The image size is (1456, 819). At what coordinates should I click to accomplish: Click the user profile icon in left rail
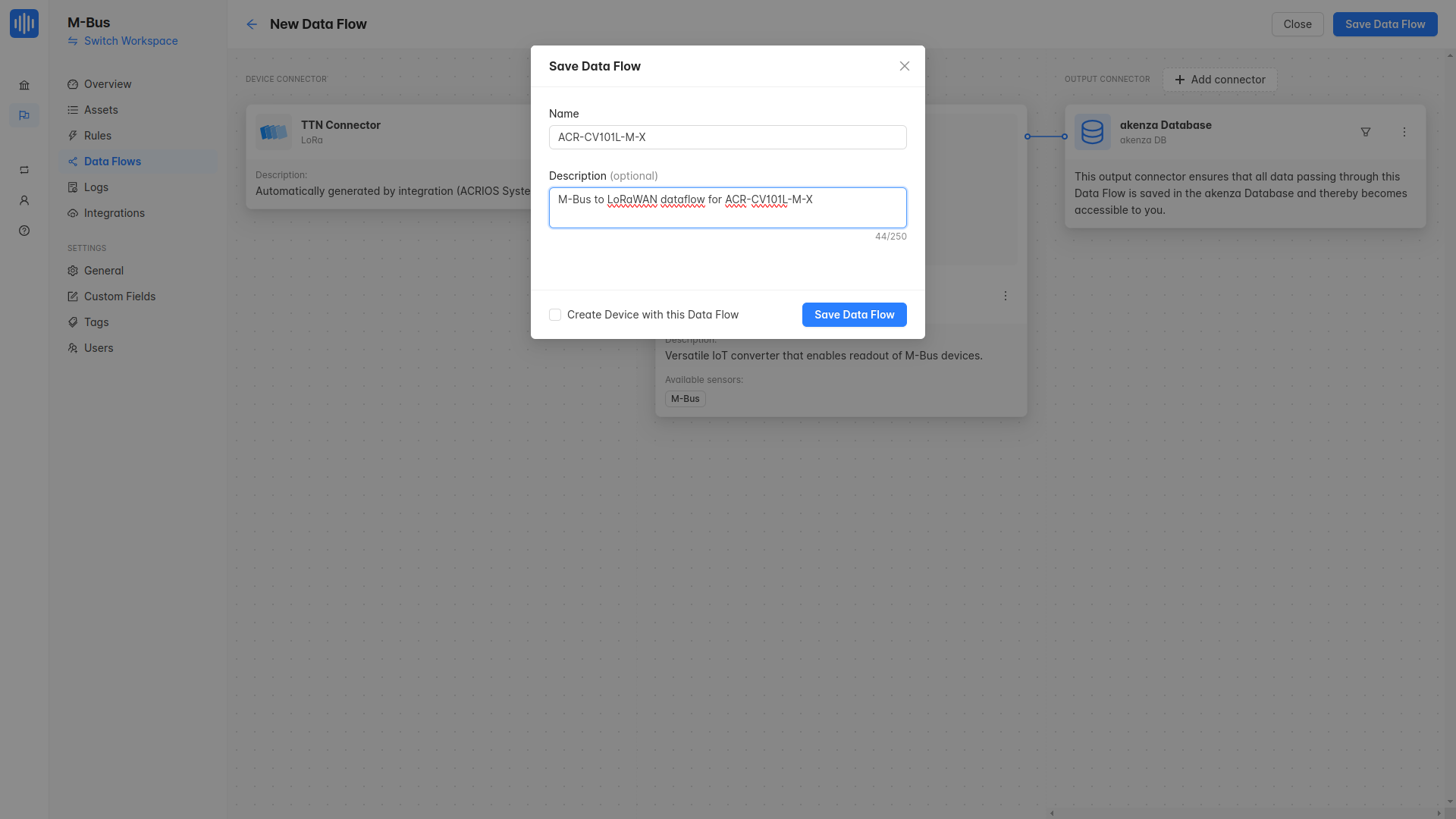(x=24, y=200)
